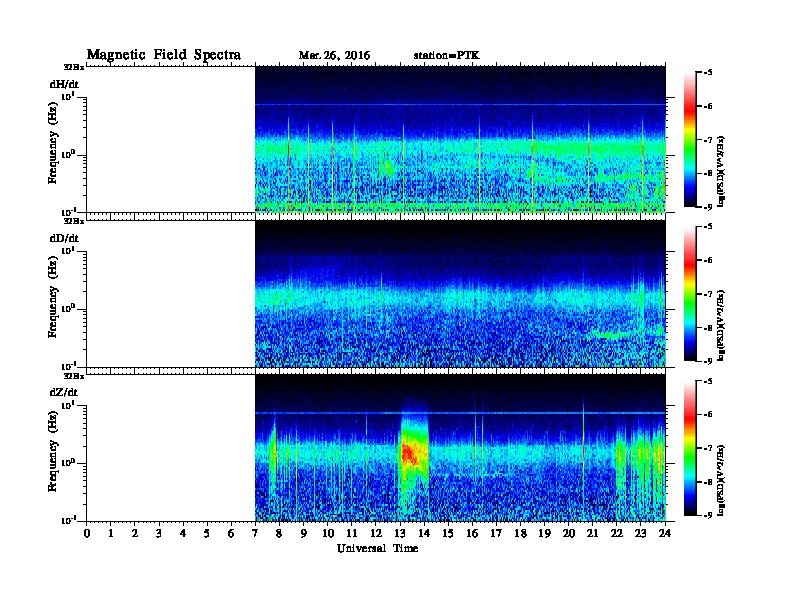792x612 pixels.
Task: Click the "-9" value on dZ/dt color scale
Action: coord(708,515)
